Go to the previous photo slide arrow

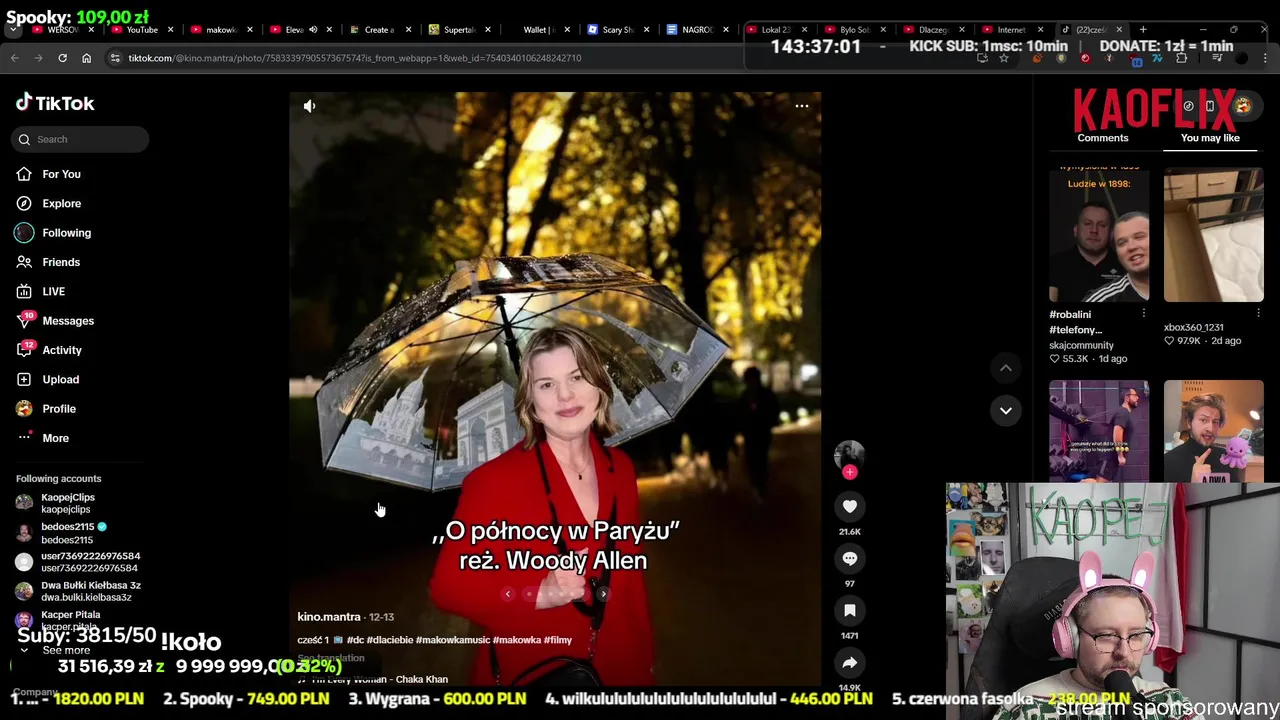click(x=508, y=594)
